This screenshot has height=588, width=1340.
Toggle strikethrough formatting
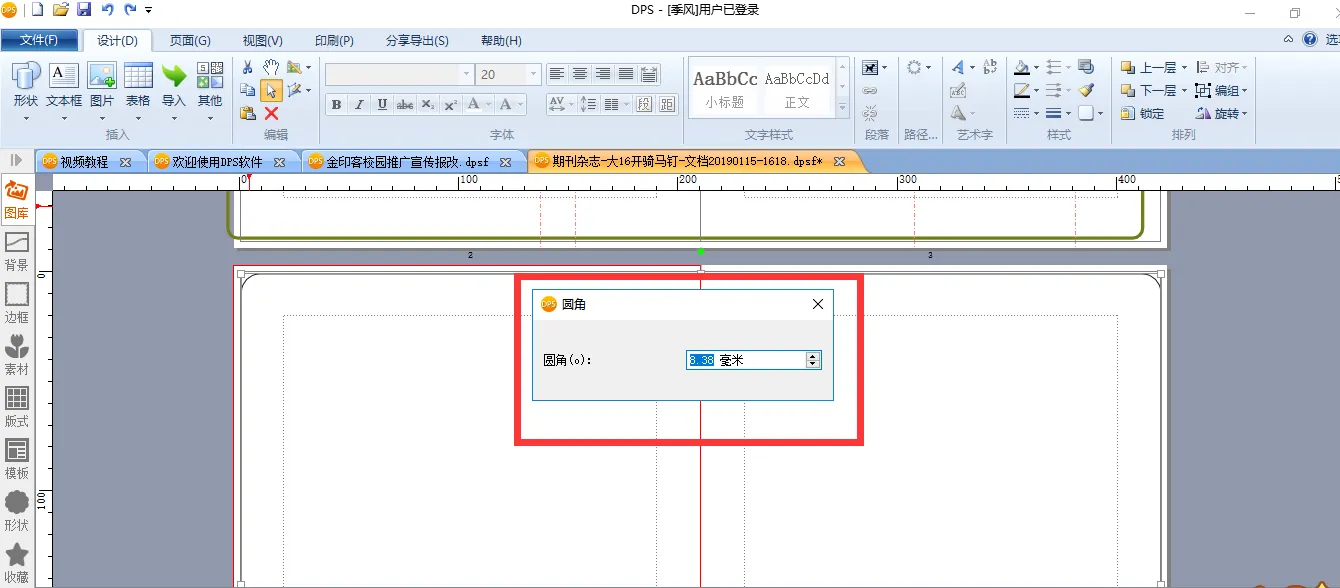(x=405, y=104)
